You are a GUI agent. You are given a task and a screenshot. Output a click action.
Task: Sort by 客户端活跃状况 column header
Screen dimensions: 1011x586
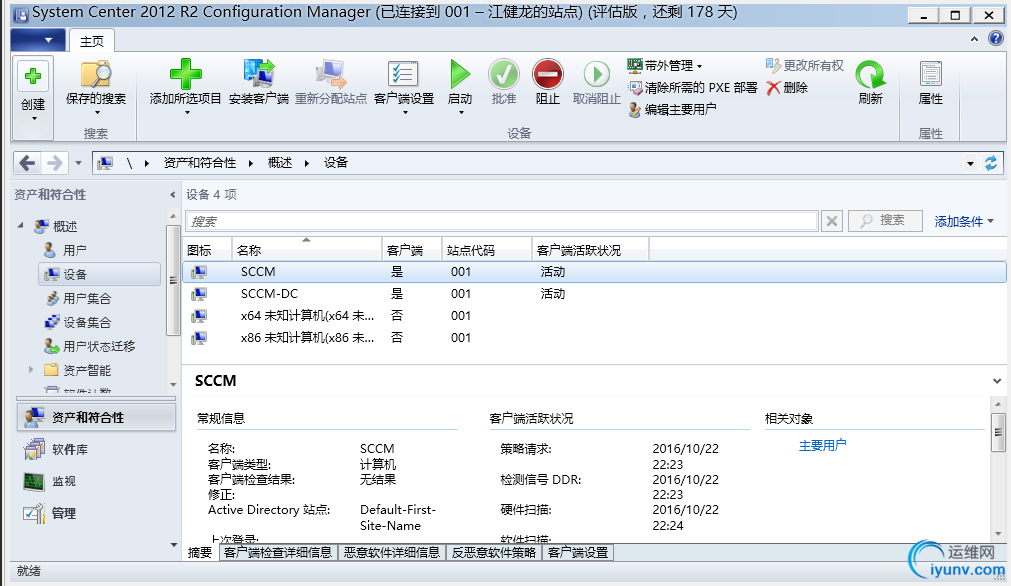tap(590, 249)
